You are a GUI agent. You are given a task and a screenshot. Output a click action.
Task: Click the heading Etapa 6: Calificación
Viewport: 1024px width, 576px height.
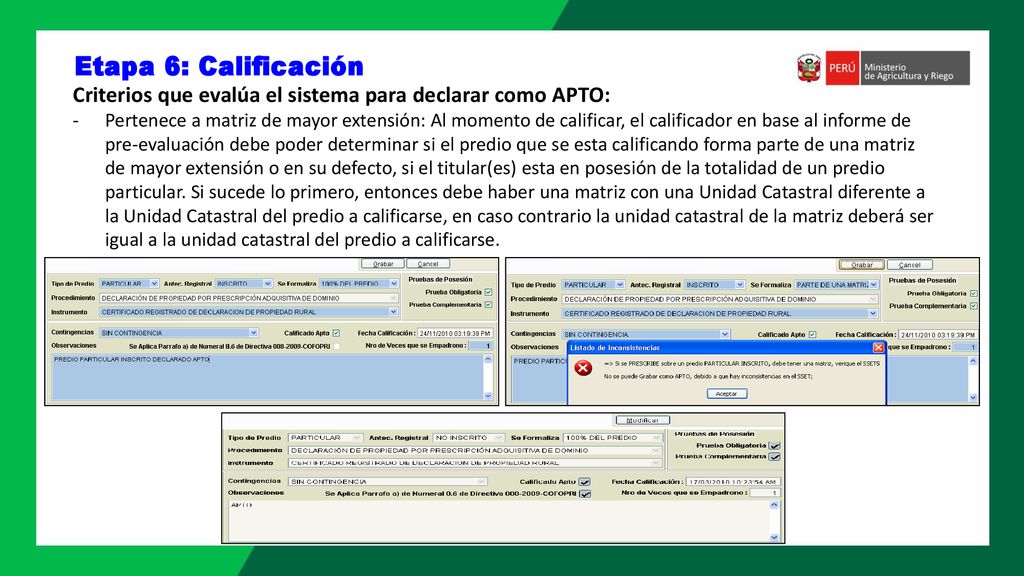(219, 67)
